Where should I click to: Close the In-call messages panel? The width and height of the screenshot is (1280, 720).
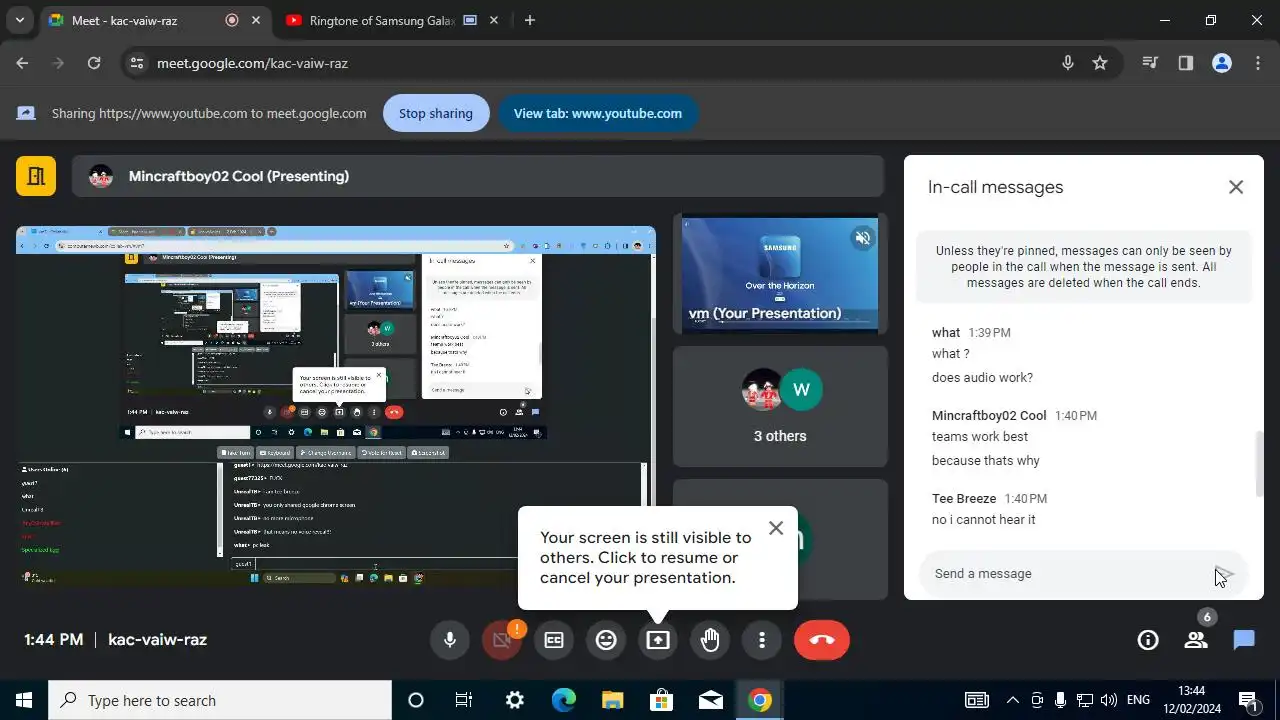point(1236,187)
